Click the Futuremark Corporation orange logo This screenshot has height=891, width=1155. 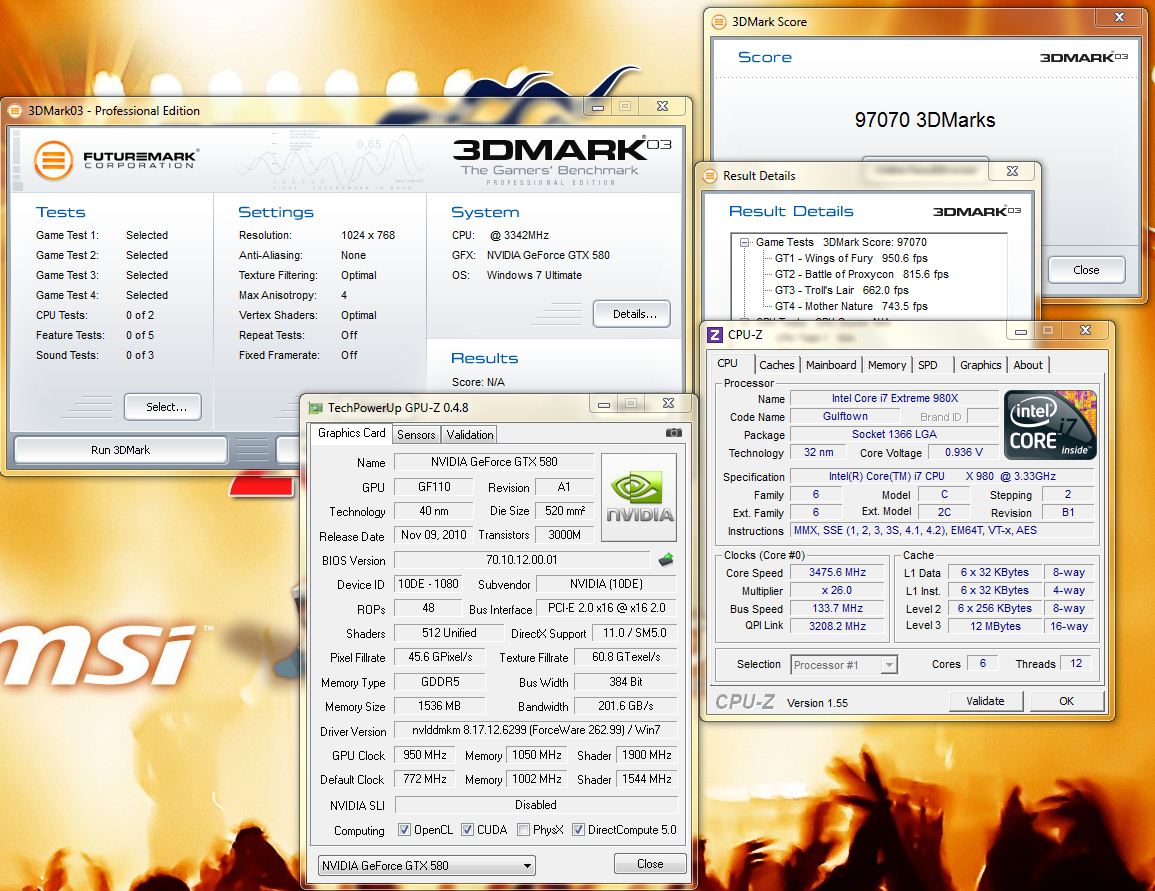(52, 160)
